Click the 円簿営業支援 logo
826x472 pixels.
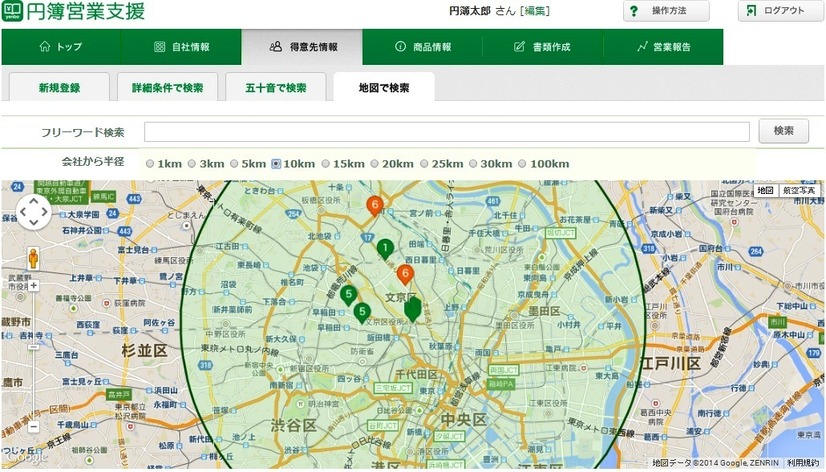tap(74, 11)
